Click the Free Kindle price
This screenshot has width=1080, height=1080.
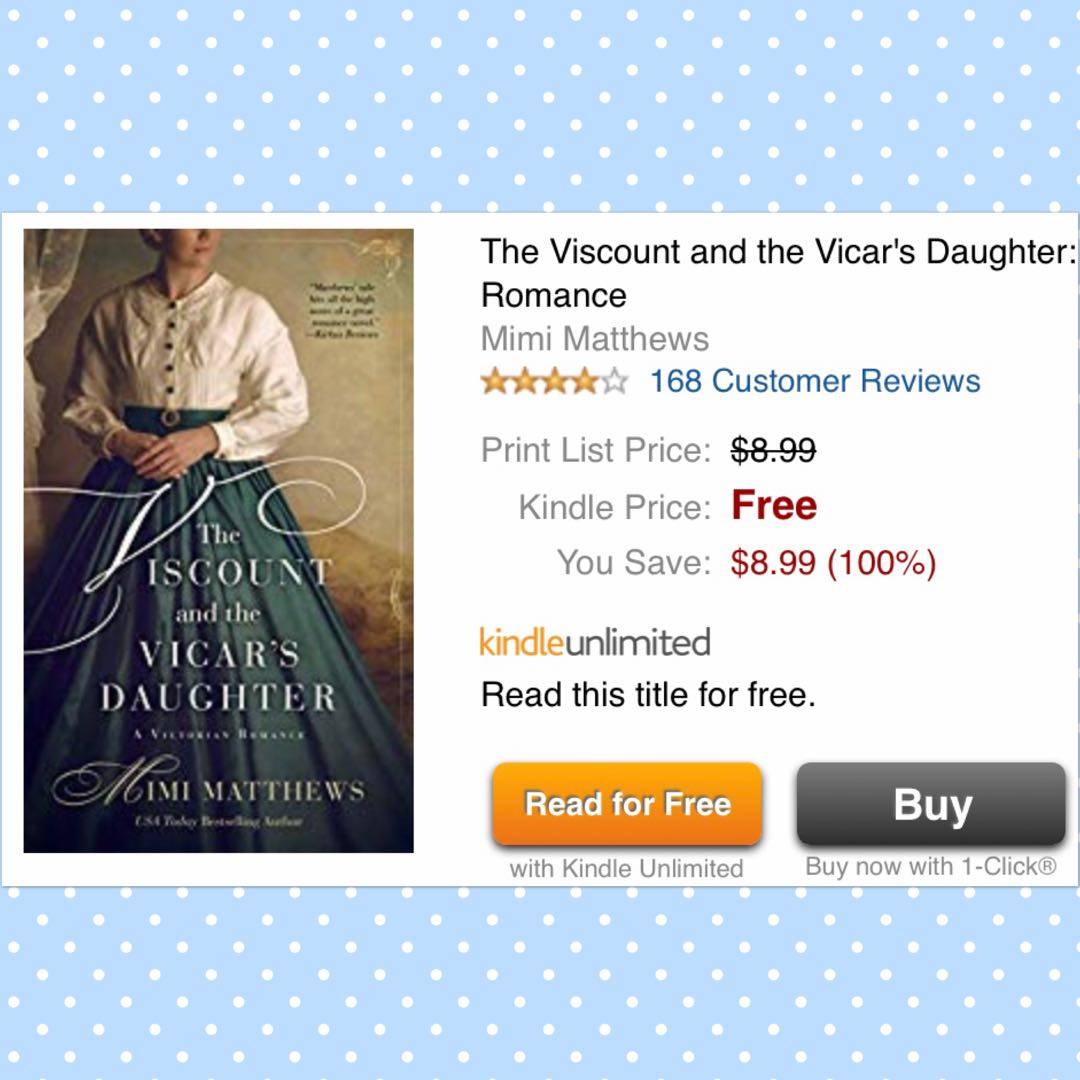click(x=774, y=505)
